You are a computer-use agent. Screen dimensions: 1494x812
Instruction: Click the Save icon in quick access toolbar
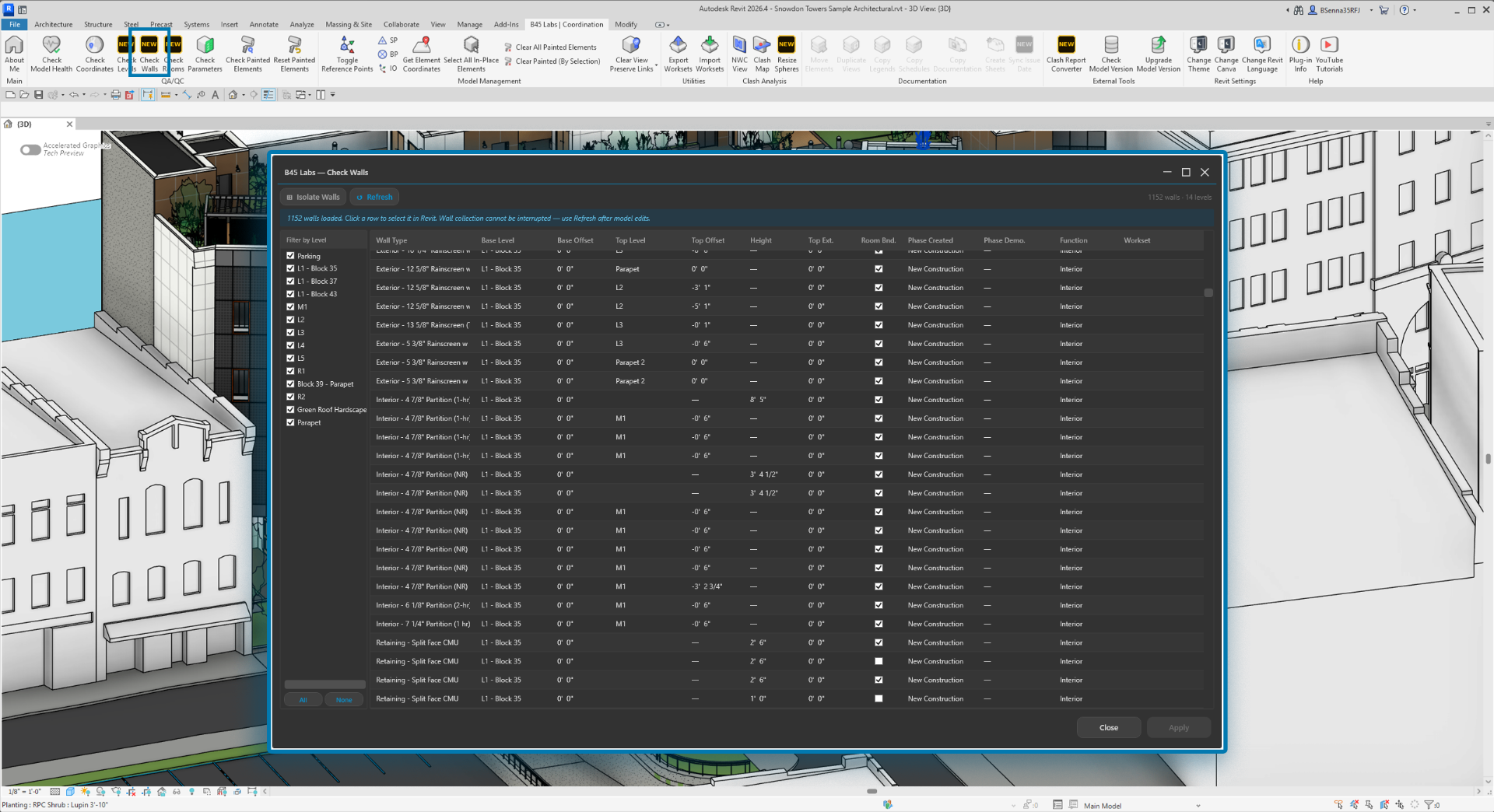(x=38, y=95)
